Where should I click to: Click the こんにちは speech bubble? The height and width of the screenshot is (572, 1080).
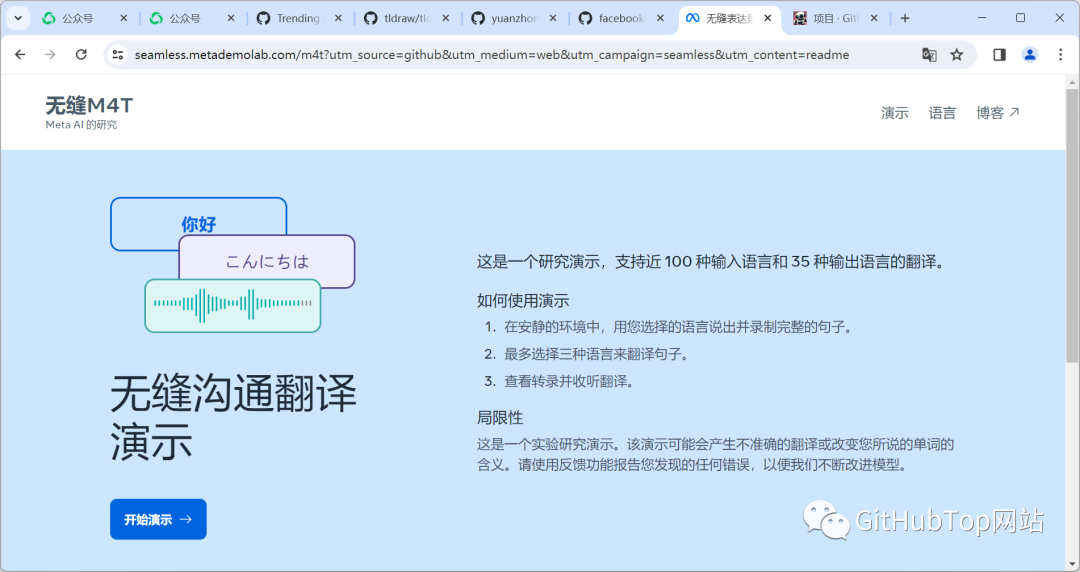pyautogui.click(x=267, y=261)
